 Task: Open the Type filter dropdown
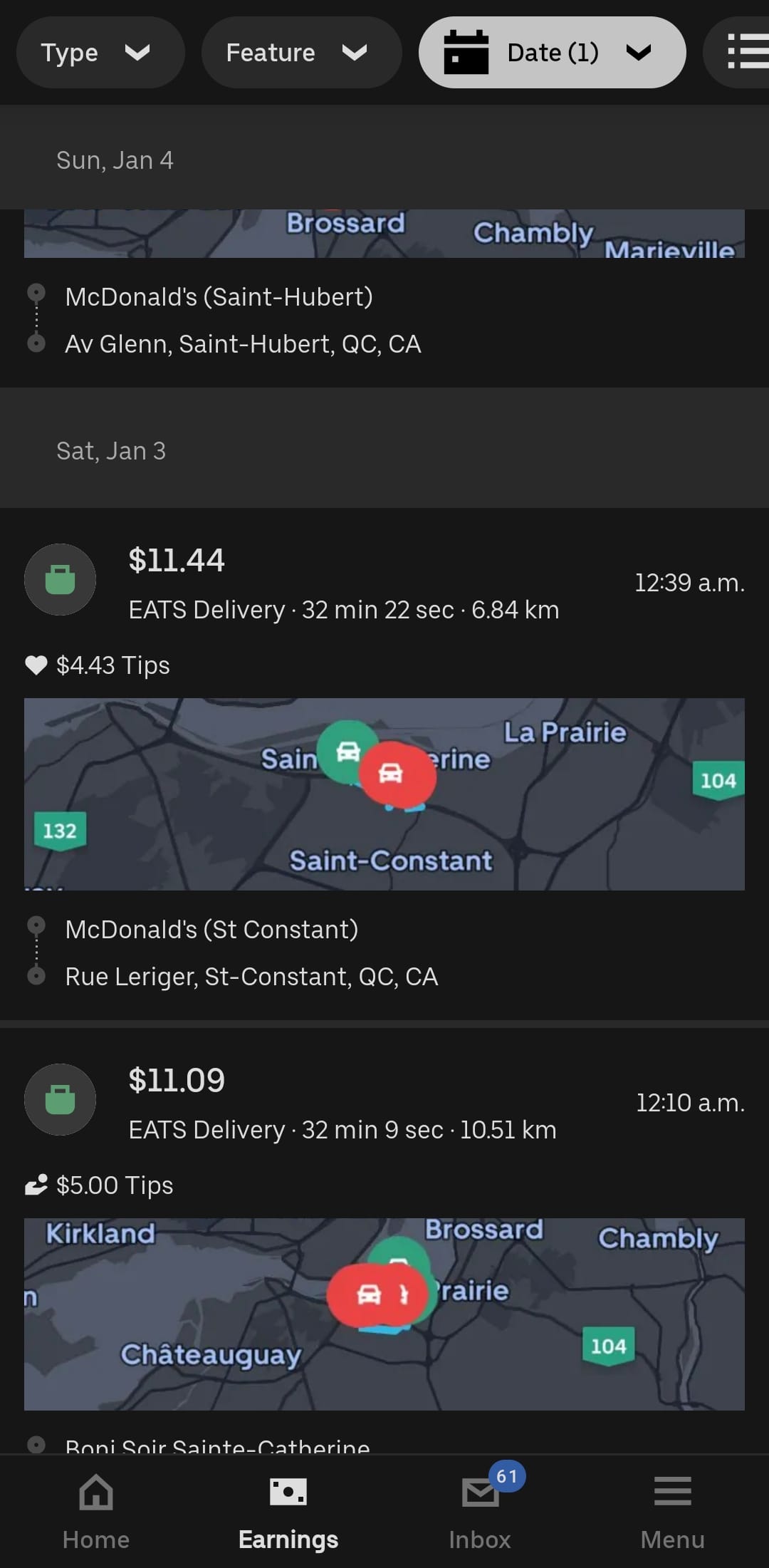100,53
